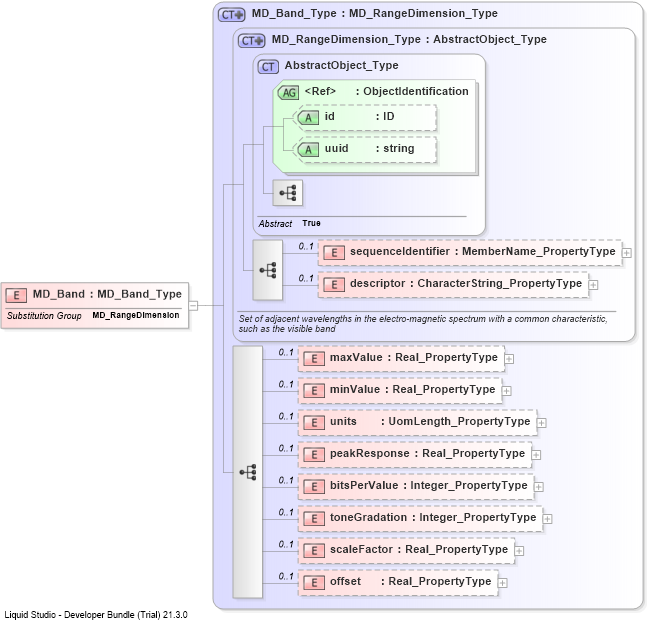Click the E icon of peakResponse
Image resolution: width=647 pixels, height=620 pixels.
tap(314, 455)
